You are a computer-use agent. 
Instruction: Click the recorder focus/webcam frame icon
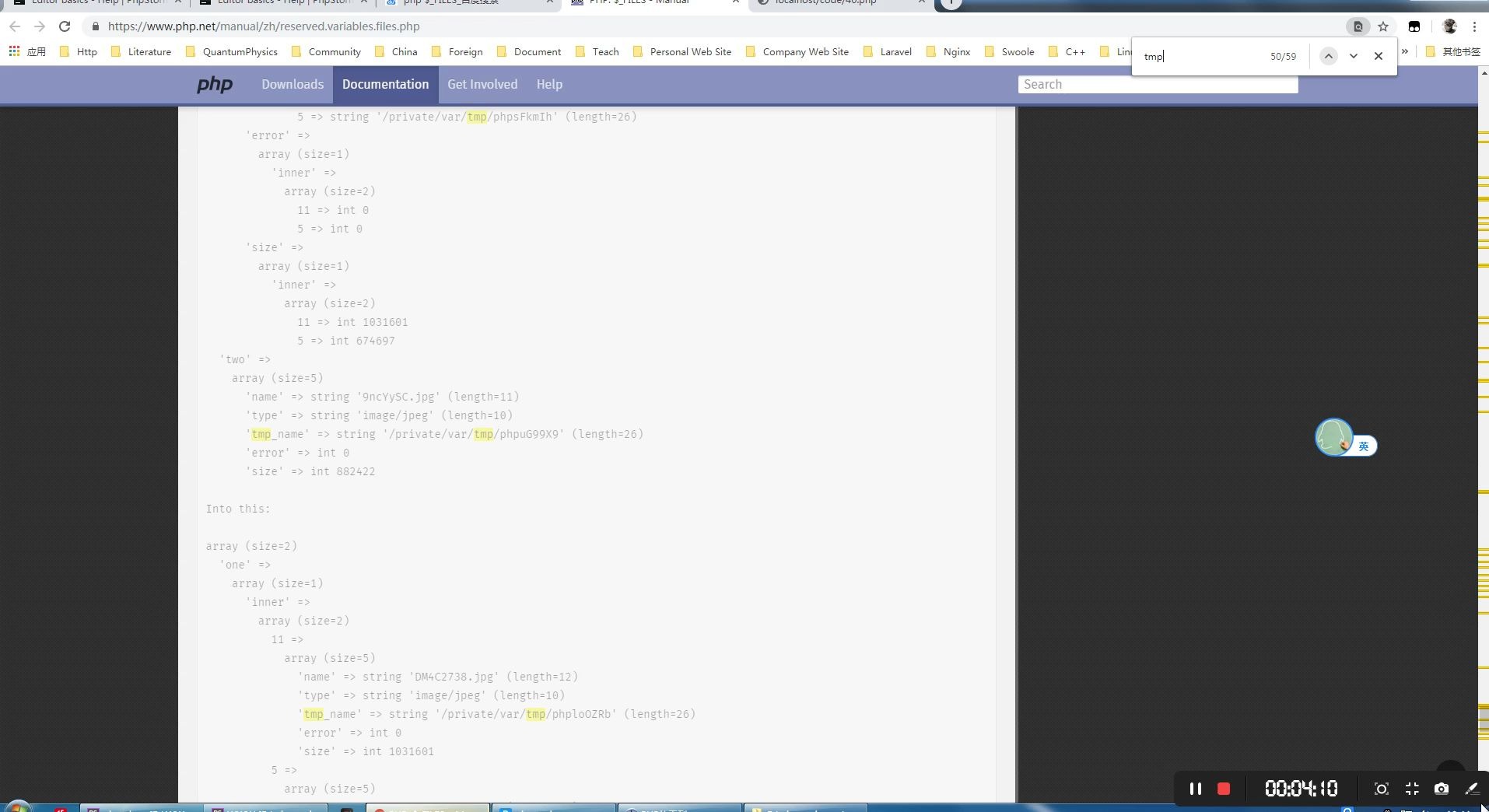[1382, 789]
